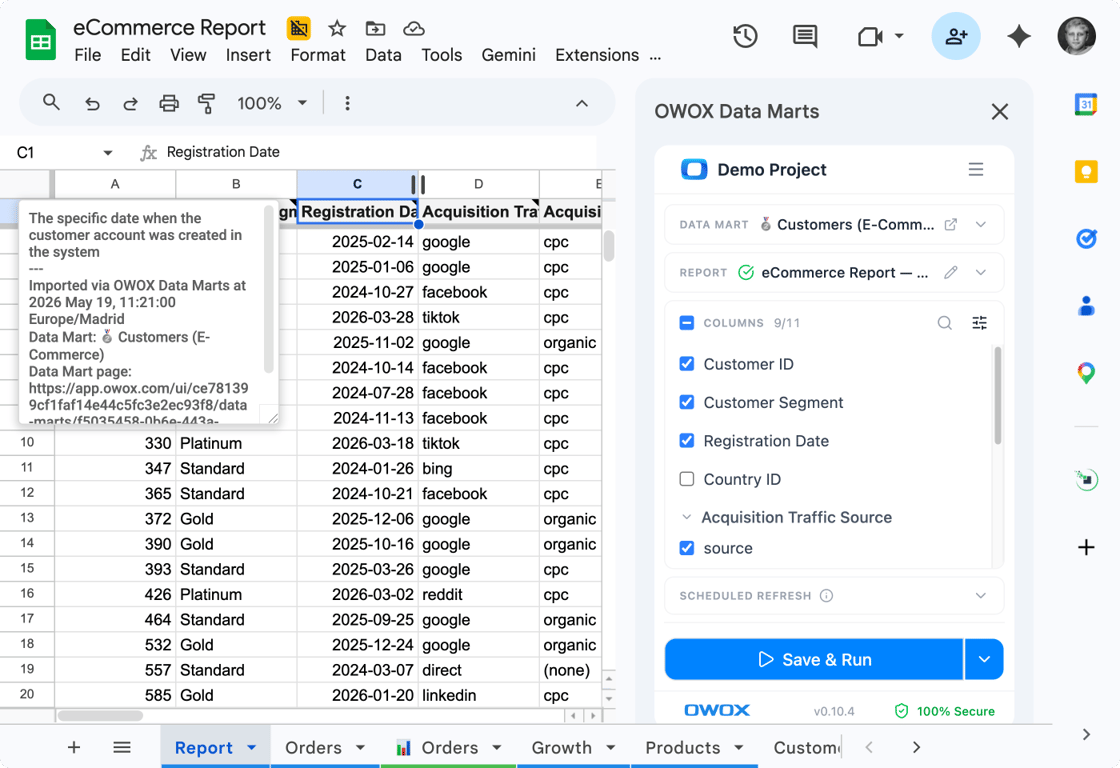The width and height of the screenshot is (1120, 768).
Task: Click the paint format icon
Action: pyautogui.click(x=206, y=104)
